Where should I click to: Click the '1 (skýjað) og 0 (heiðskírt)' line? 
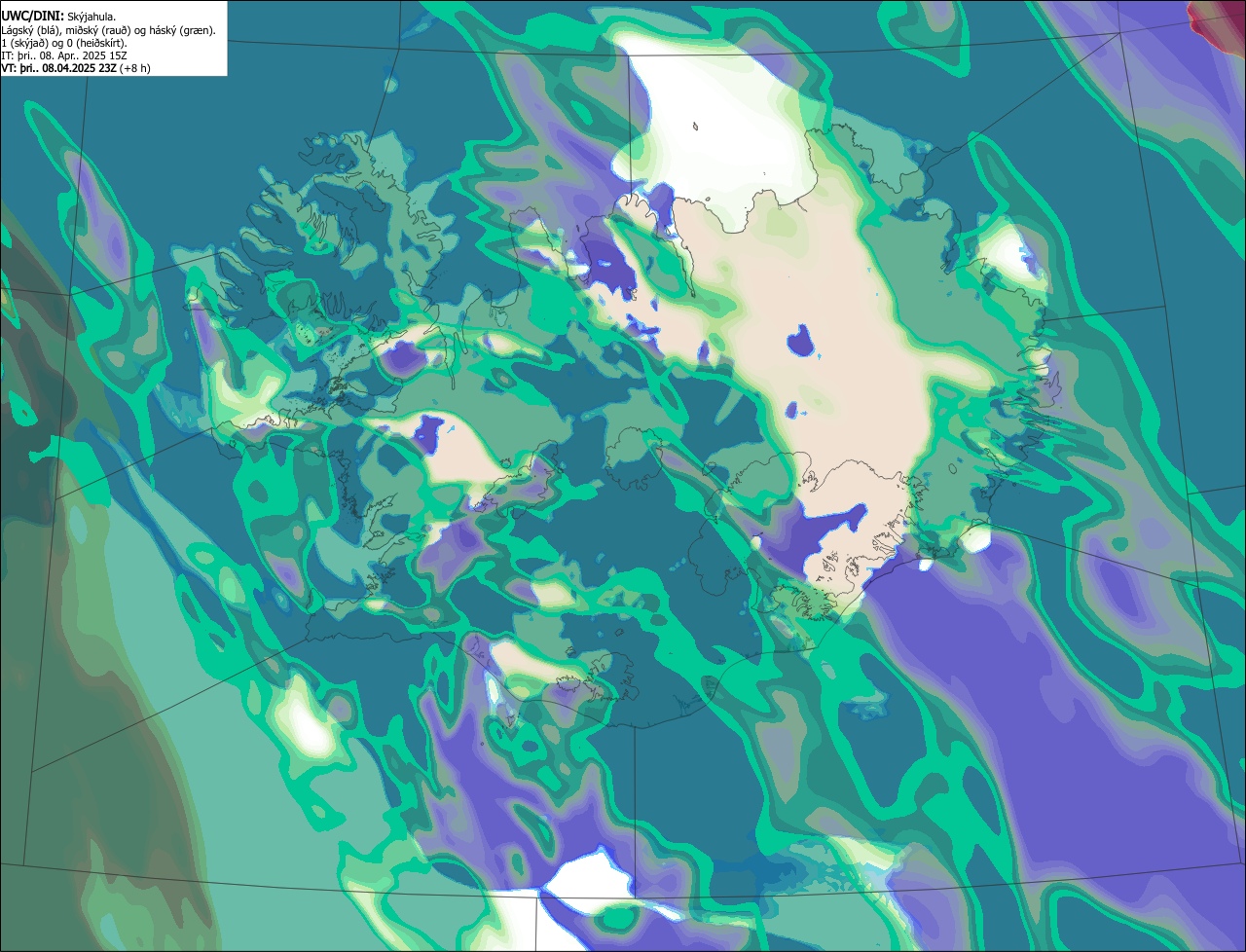click(64, 43)
